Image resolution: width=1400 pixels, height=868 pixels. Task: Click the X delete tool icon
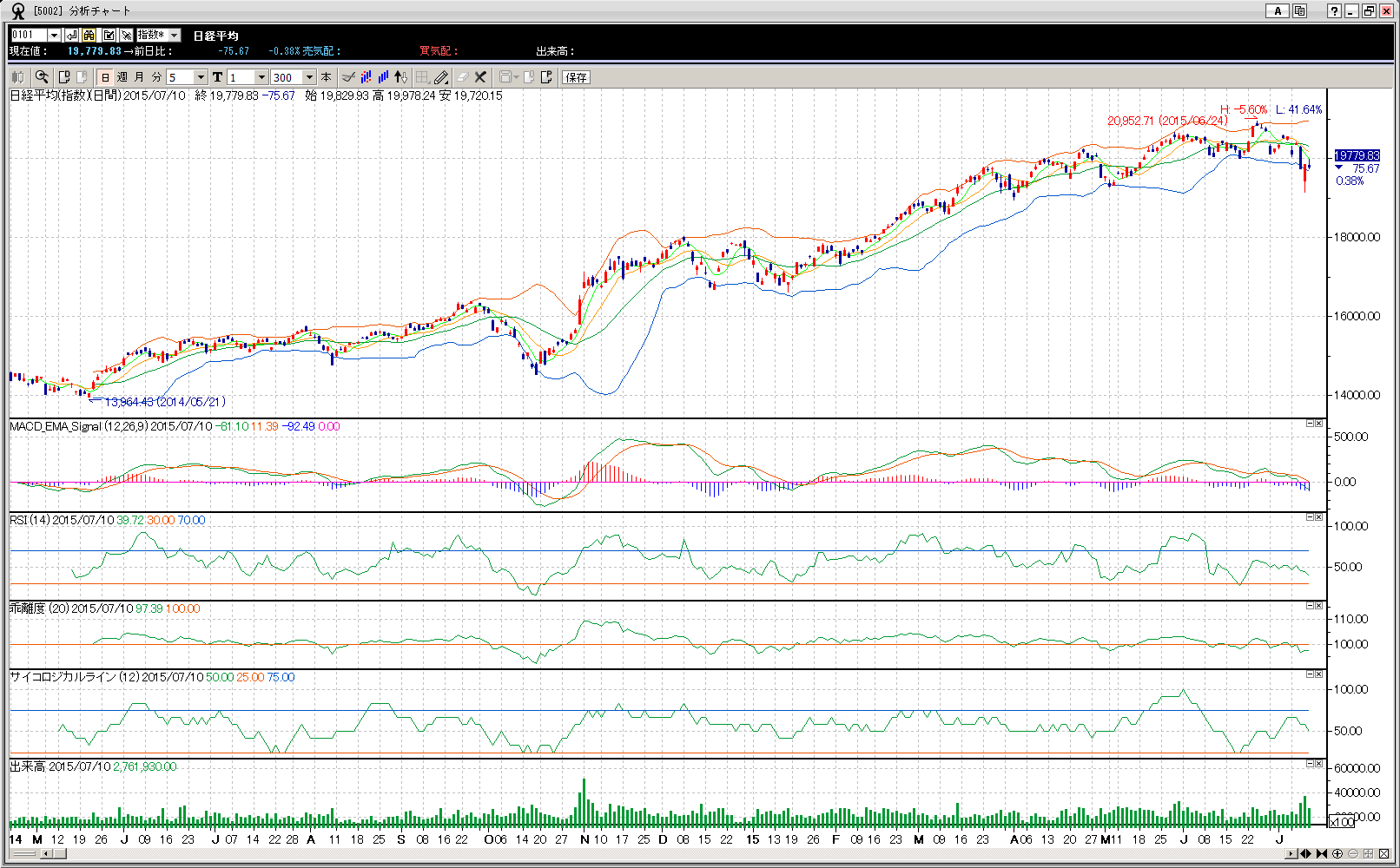click(x=480, y=77)
